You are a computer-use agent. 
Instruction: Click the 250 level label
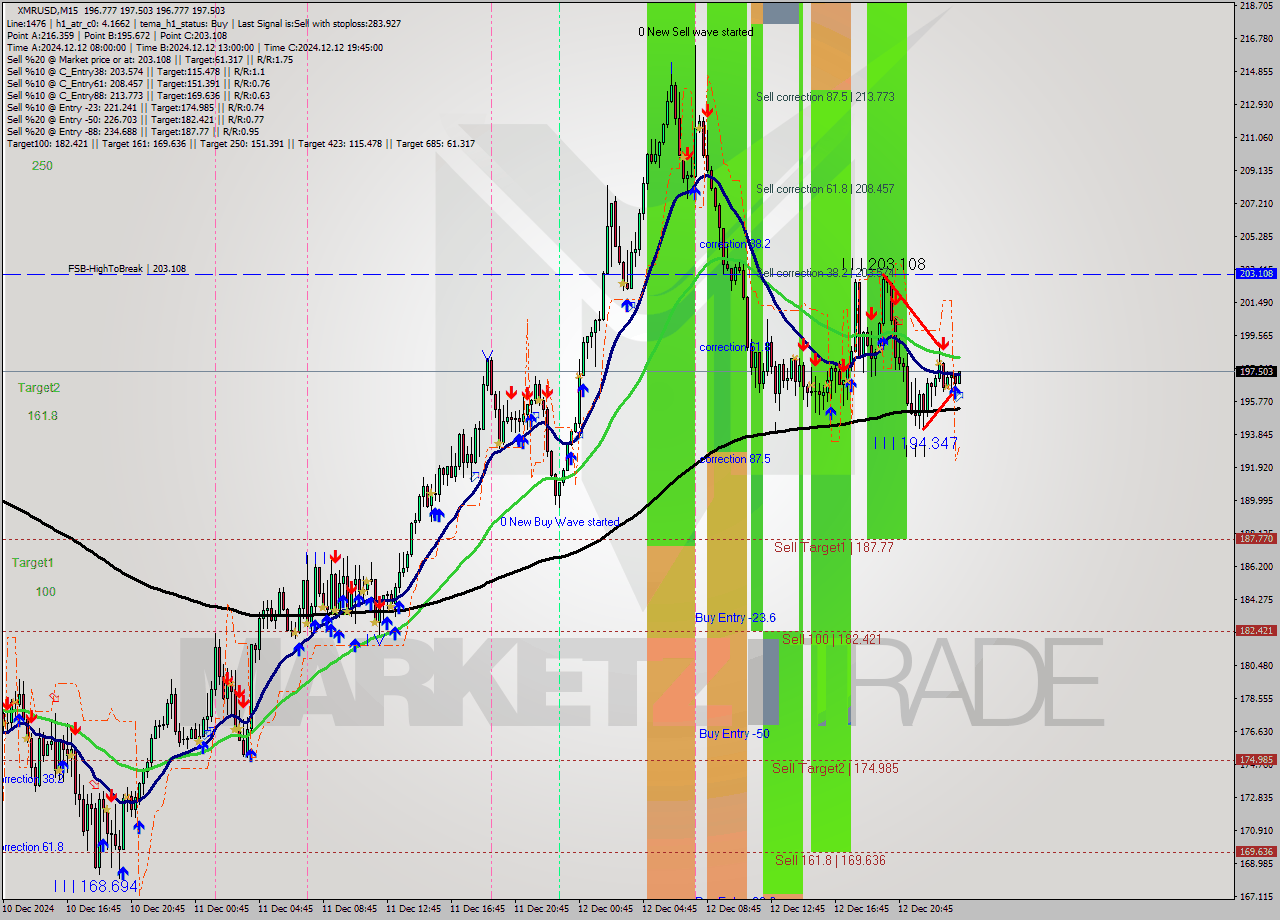tap(42, 166)
